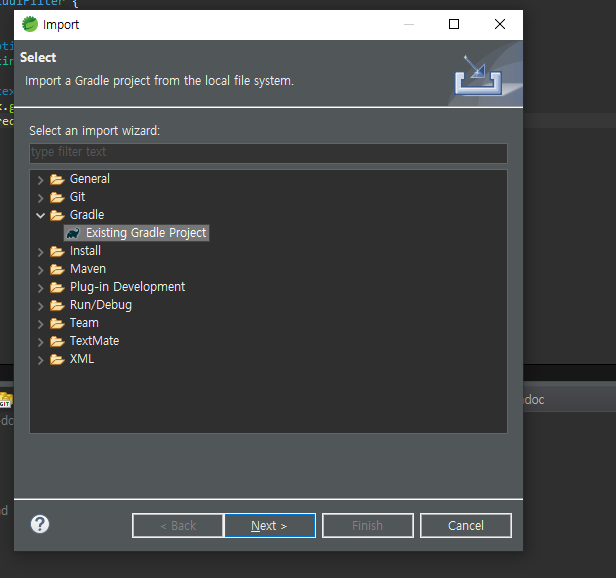Screen dimensions: 616x578
Task: Expand the Run/Debug category chevron
Action: tap(40, 306)
